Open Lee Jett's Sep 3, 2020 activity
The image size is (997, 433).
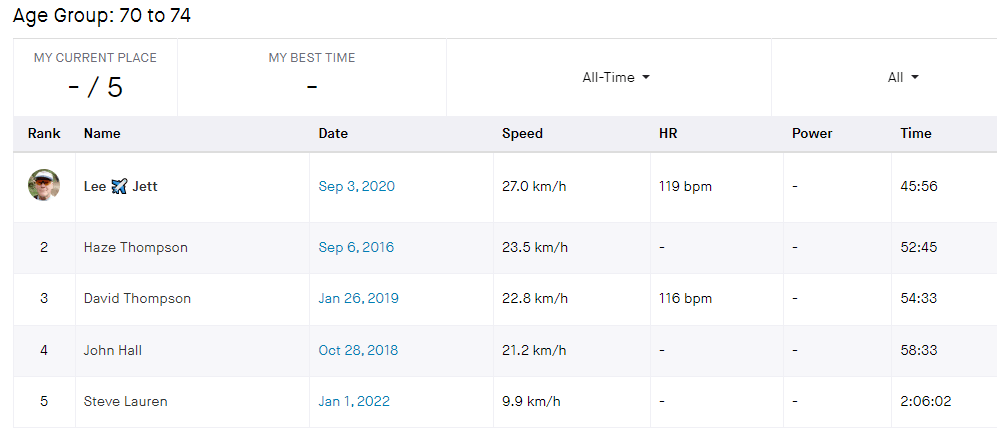click(x=357, y=187)
